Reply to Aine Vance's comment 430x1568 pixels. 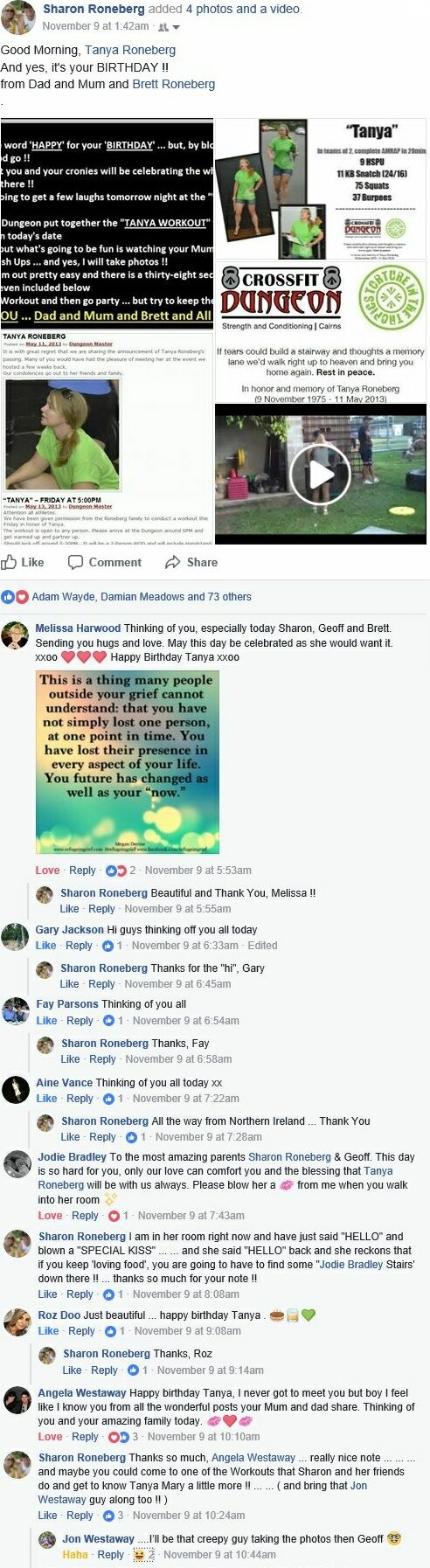(80, 1099)
